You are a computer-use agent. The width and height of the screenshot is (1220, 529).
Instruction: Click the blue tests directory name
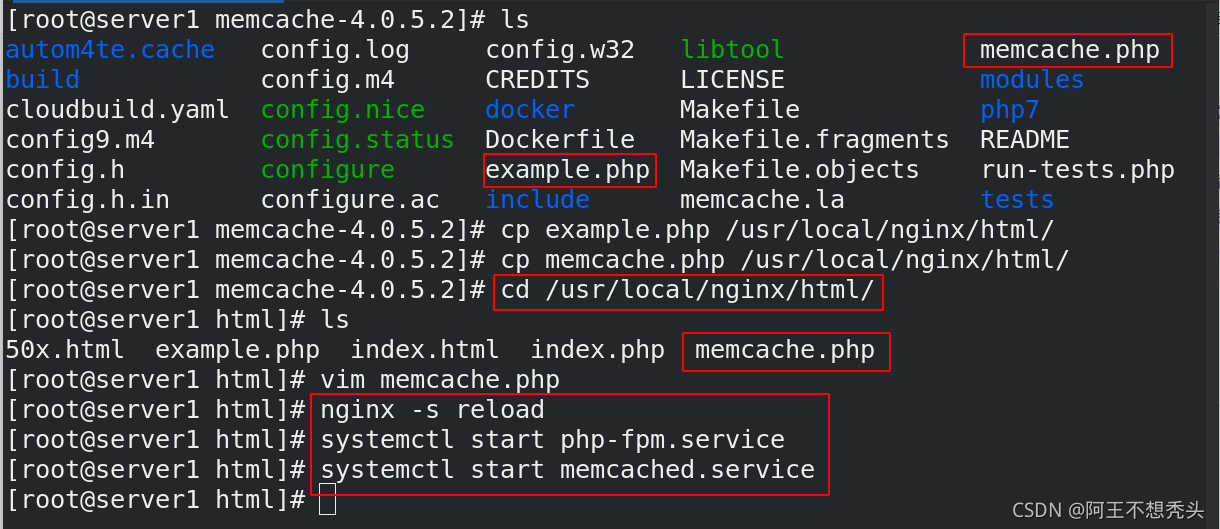(x=1017, y=200)
